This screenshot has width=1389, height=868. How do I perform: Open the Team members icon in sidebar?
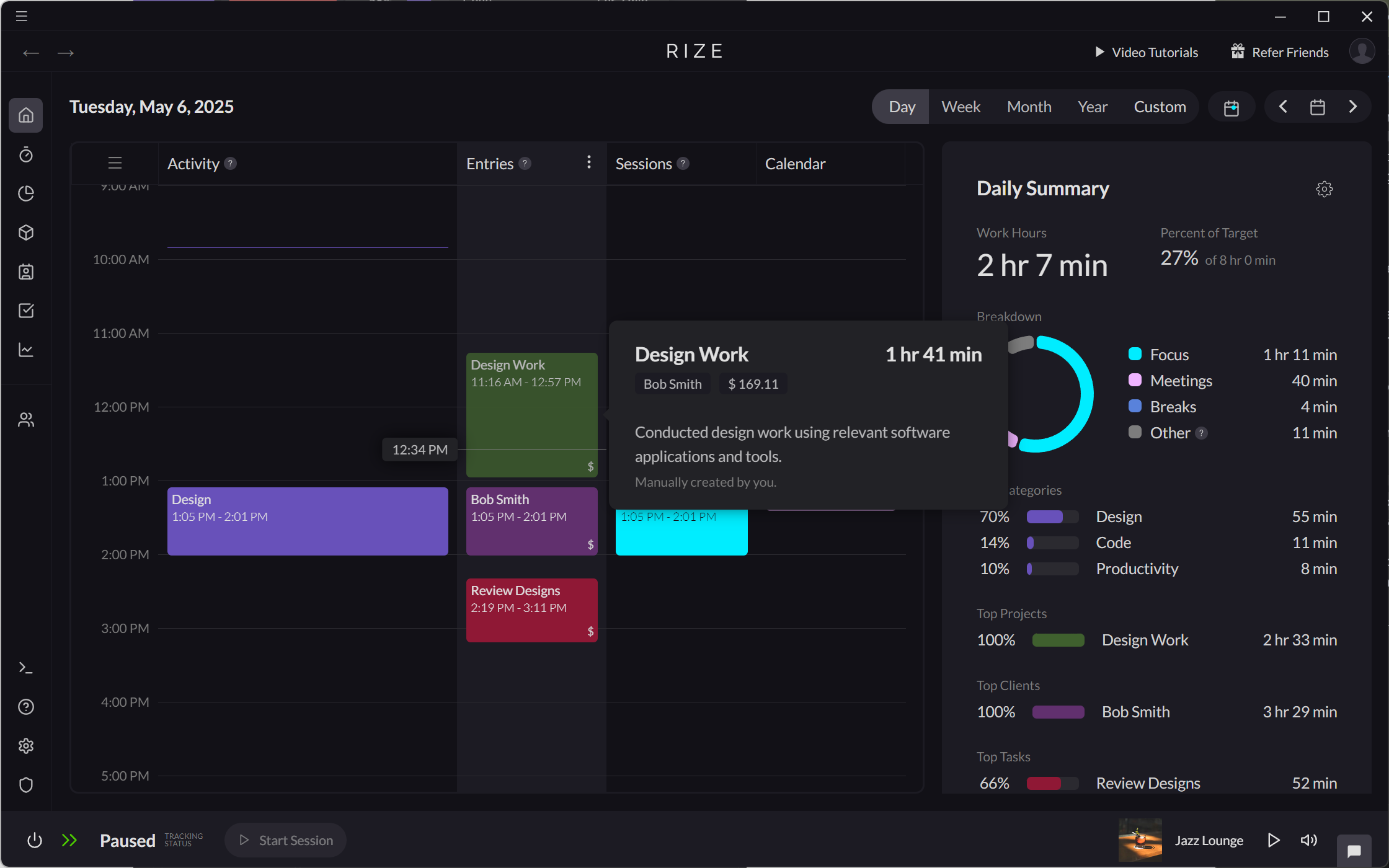click(25, 420)
